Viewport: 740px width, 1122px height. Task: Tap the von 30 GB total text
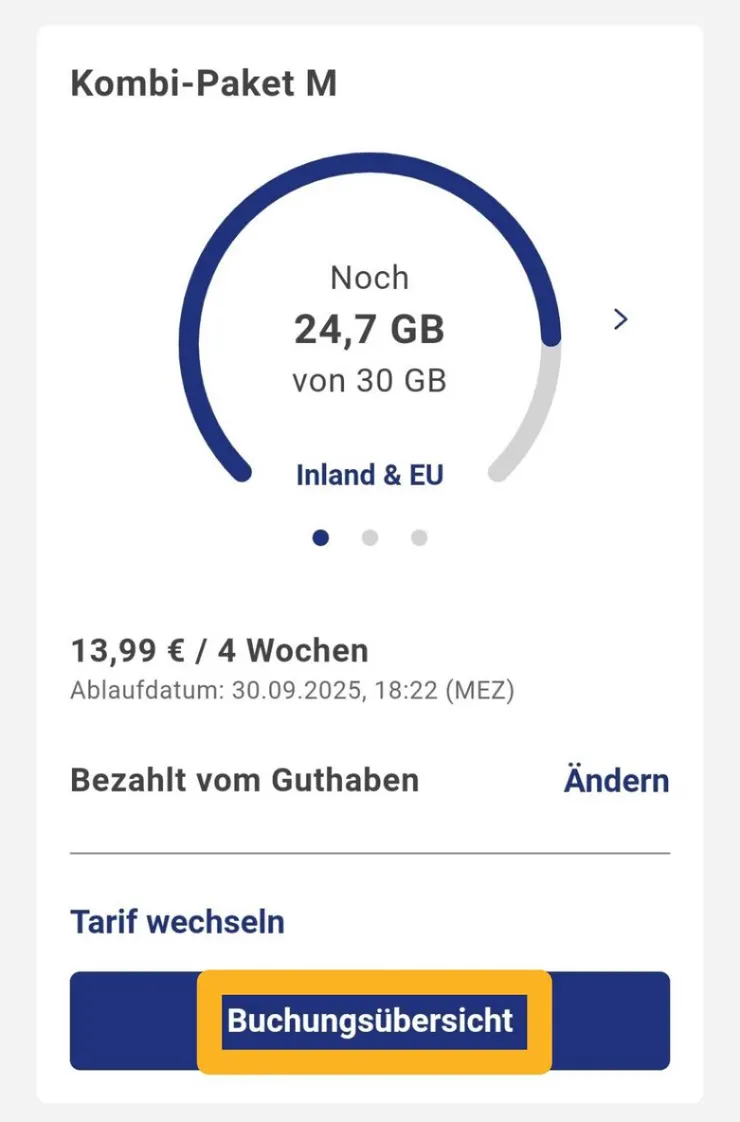tap(369, 381)
